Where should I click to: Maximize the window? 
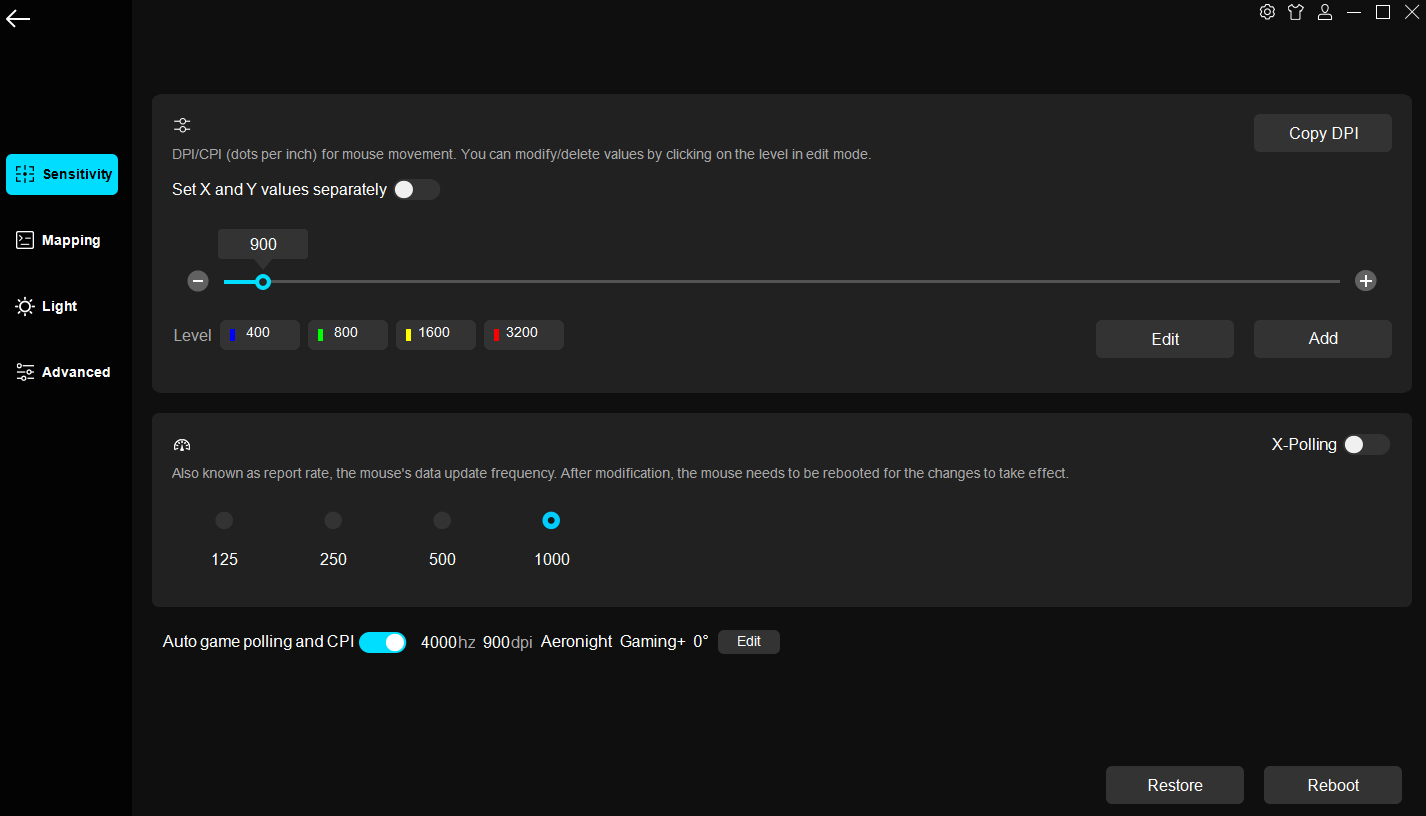1383,12
